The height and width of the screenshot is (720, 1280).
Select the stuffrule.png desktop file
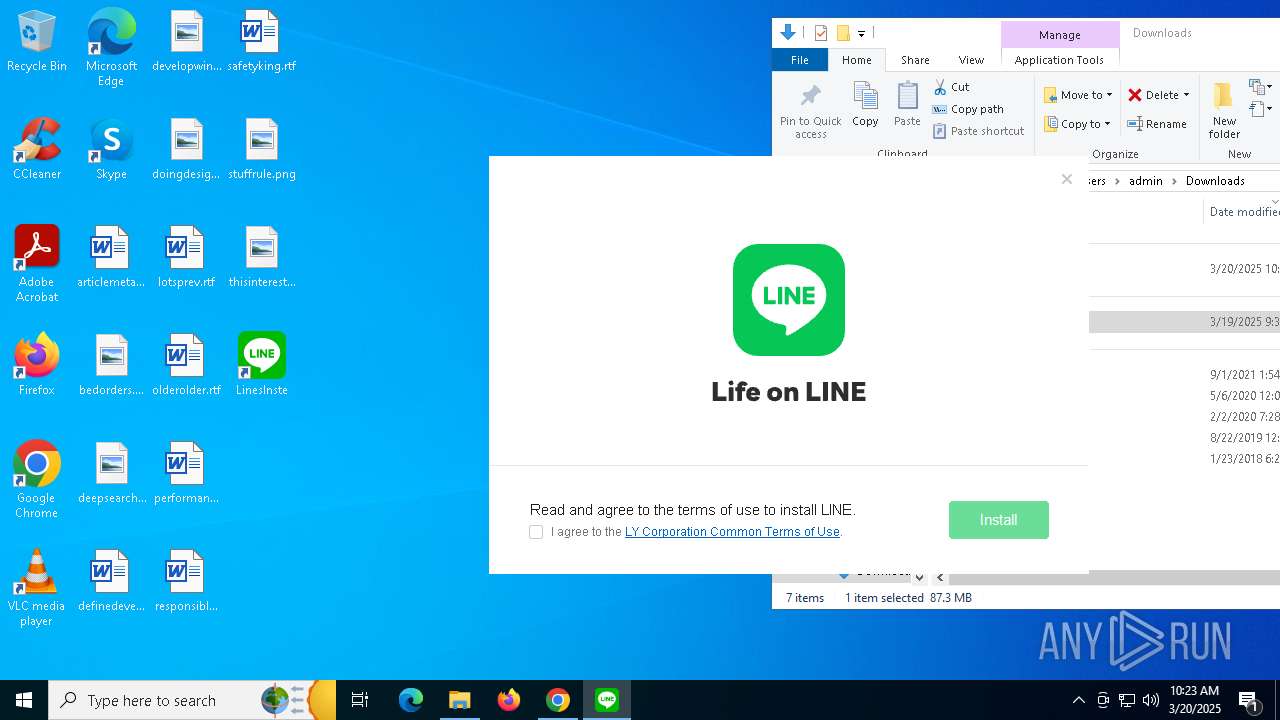(x=262, y=150)
